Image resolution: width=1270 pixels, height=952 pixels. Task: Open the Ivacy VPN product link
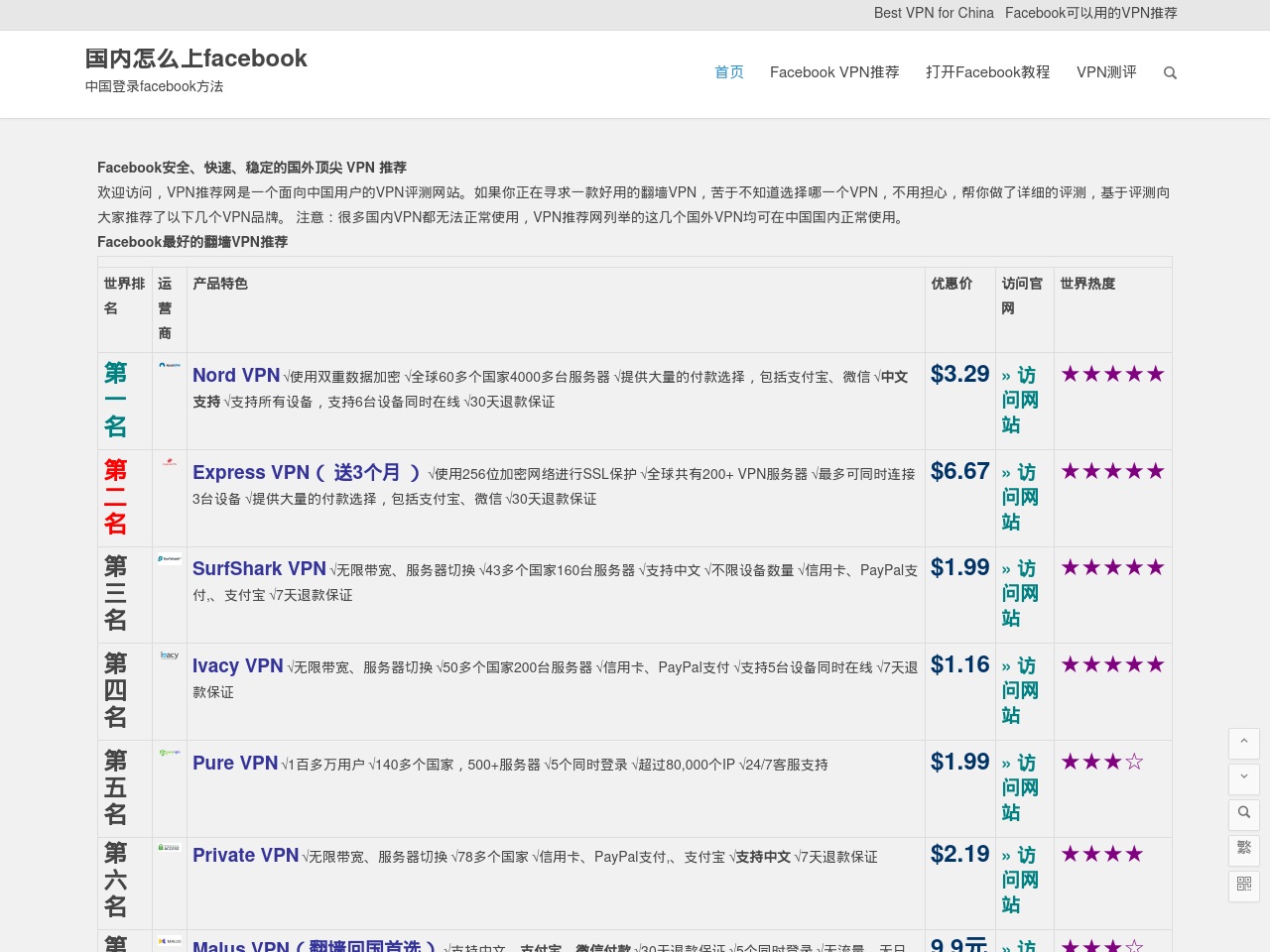pos(238,665)
